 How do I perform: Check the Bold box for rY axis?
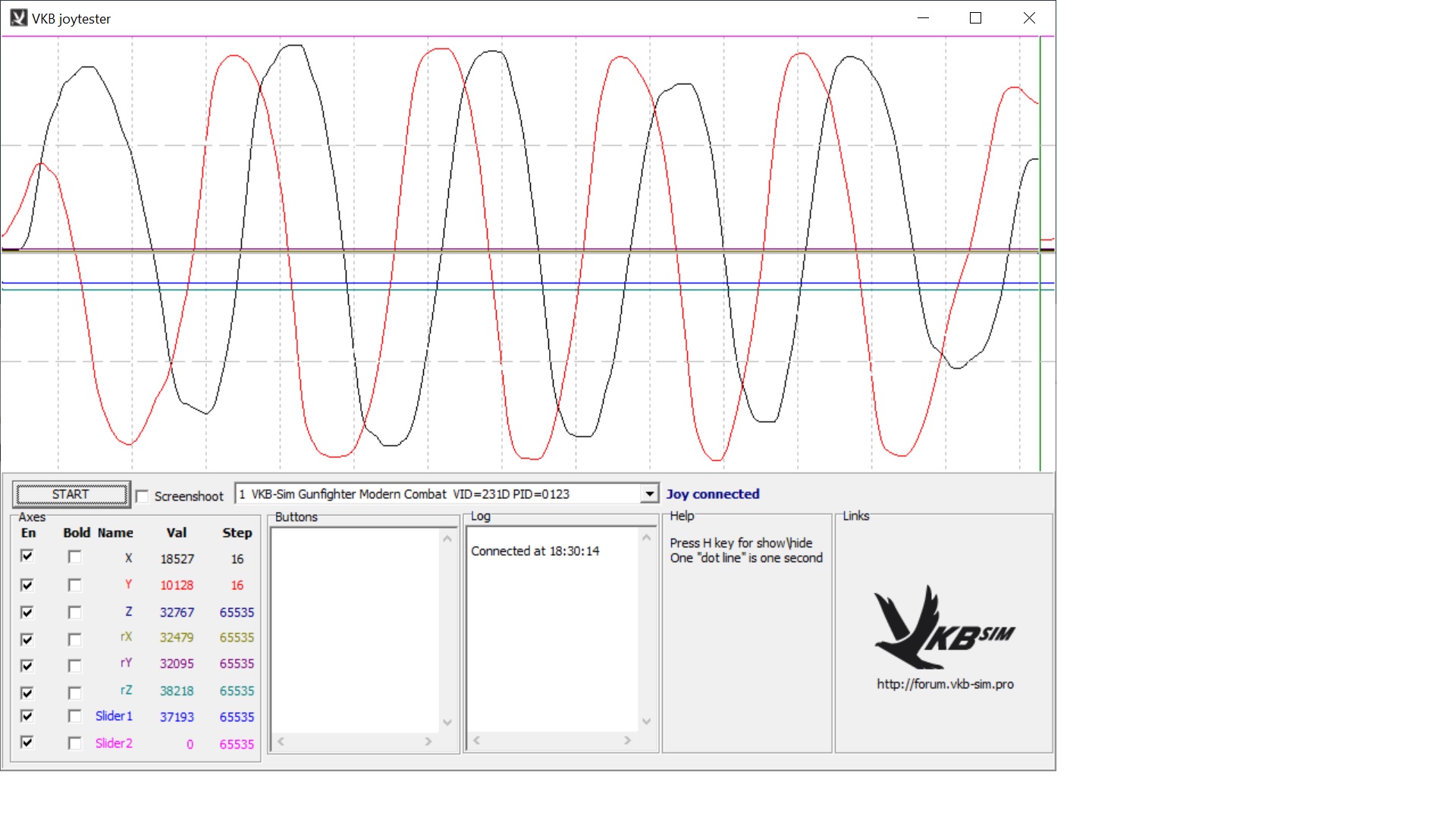(74, 665)
